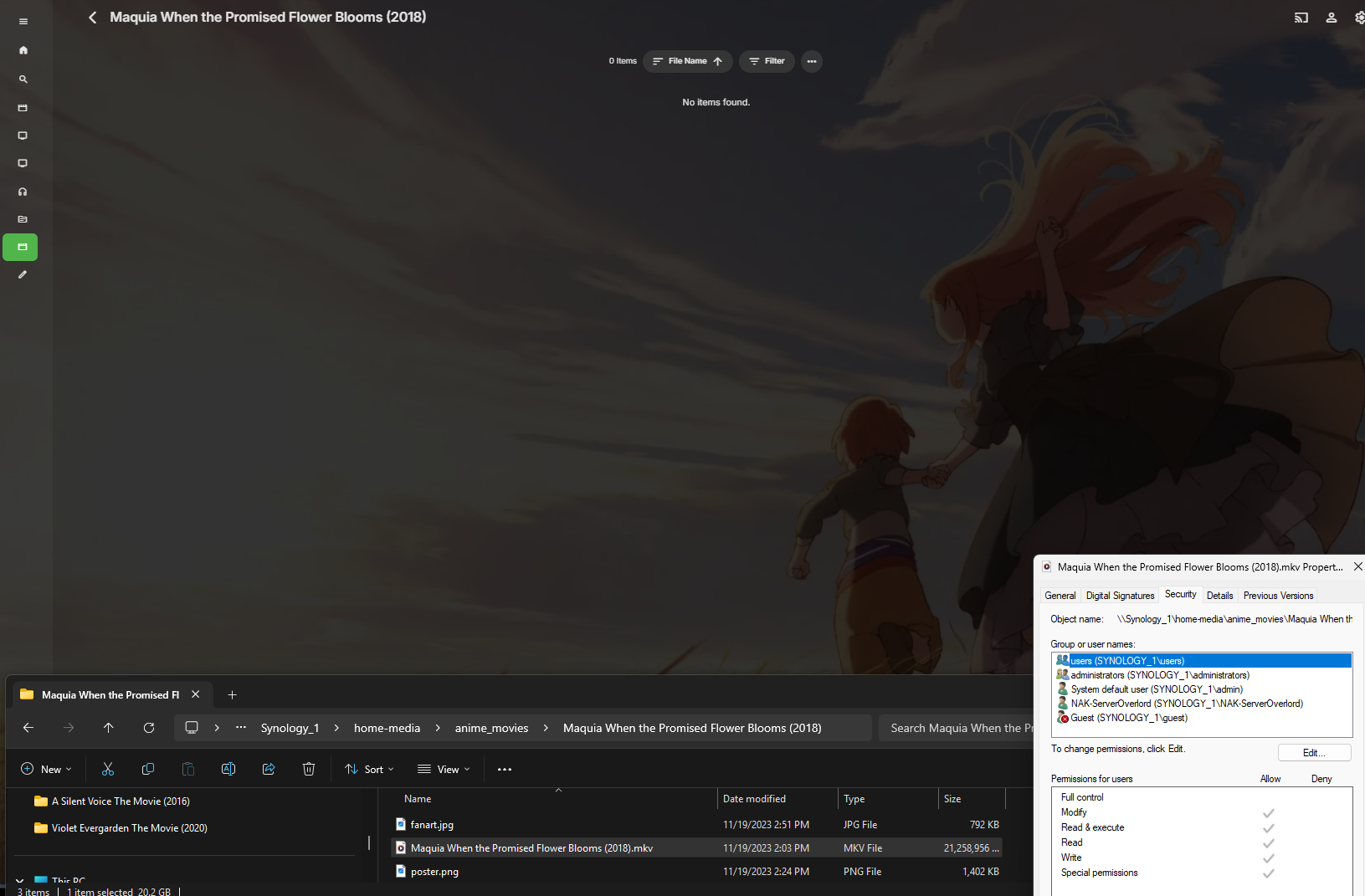Select administrators group in user list
Viewport: 1365px width, 896px height.
pyautogui.click(x=1159, y=675)
